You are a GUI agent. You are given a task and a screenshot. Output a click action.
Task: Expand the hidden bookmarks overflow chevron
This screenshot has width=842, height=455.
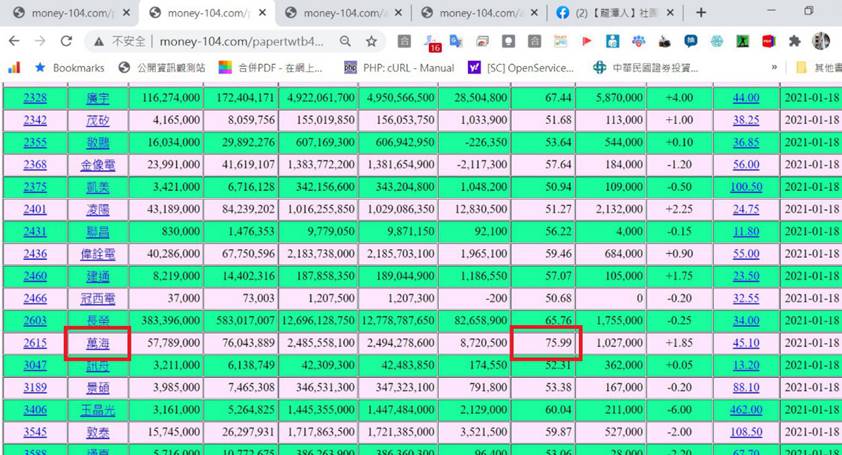tap(773, 68)
